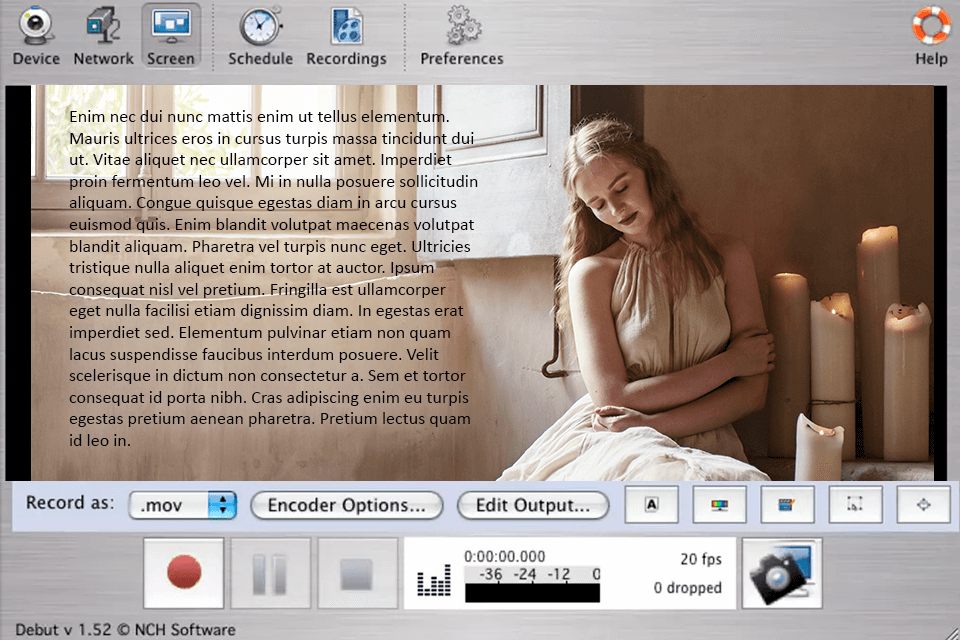Pick the screen selection area tool
This screenshot has height=640, width=960.
pos(855,505)
